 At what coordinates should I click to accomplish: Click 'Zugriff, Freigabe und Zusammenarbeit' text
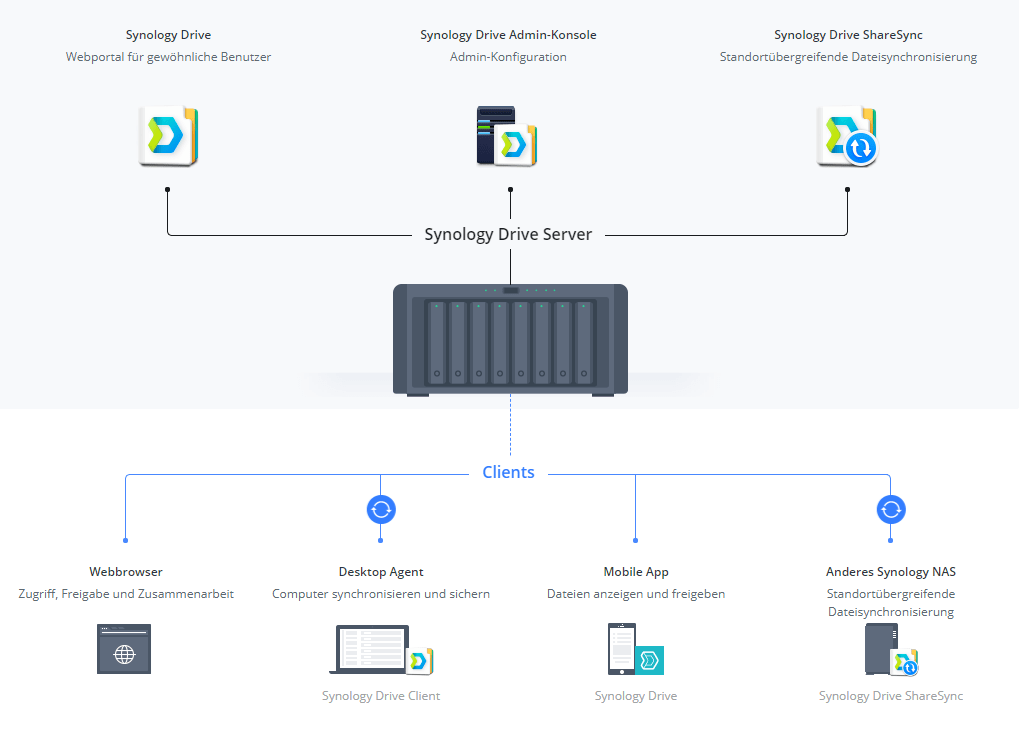(x=126, y=594)
